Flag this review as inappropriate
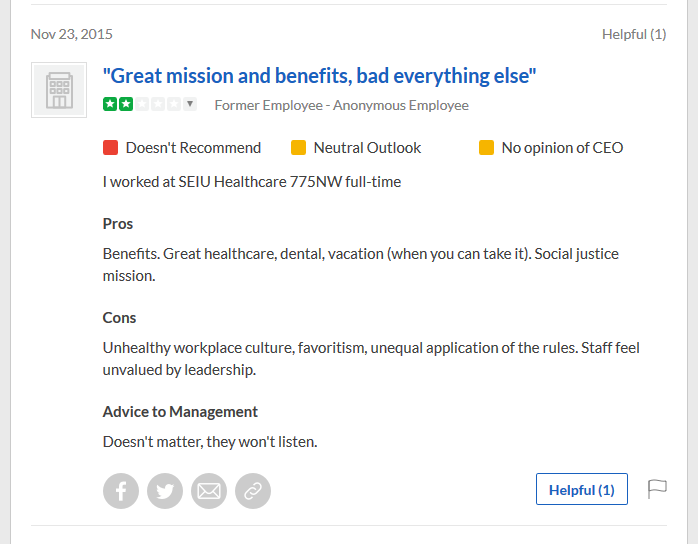Screen dimensions: 698x544 657,489
